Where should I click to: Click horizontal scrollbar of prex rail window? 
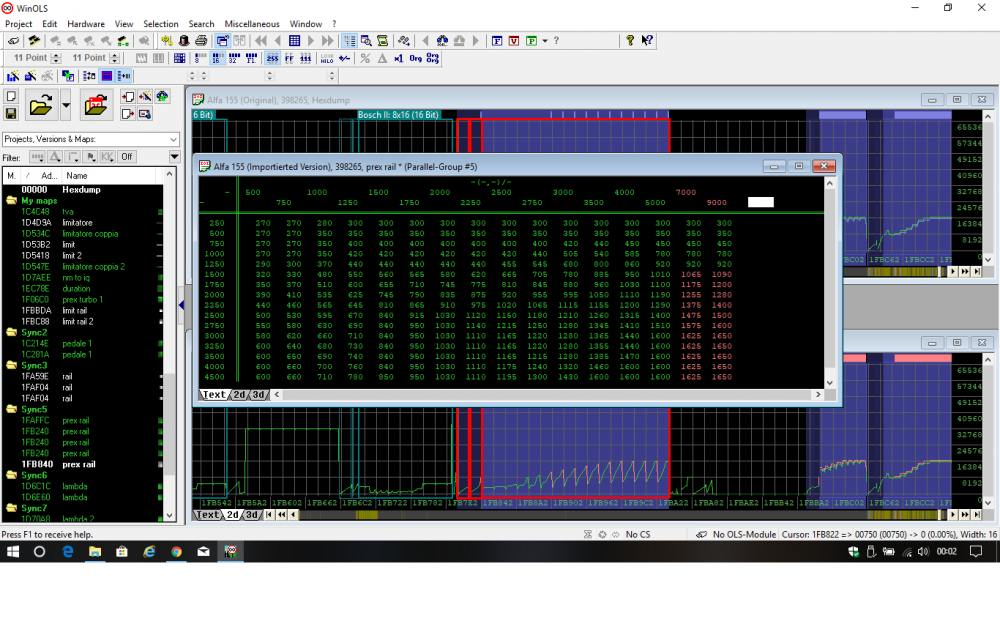pyautogui.click(x=547, y=395)
